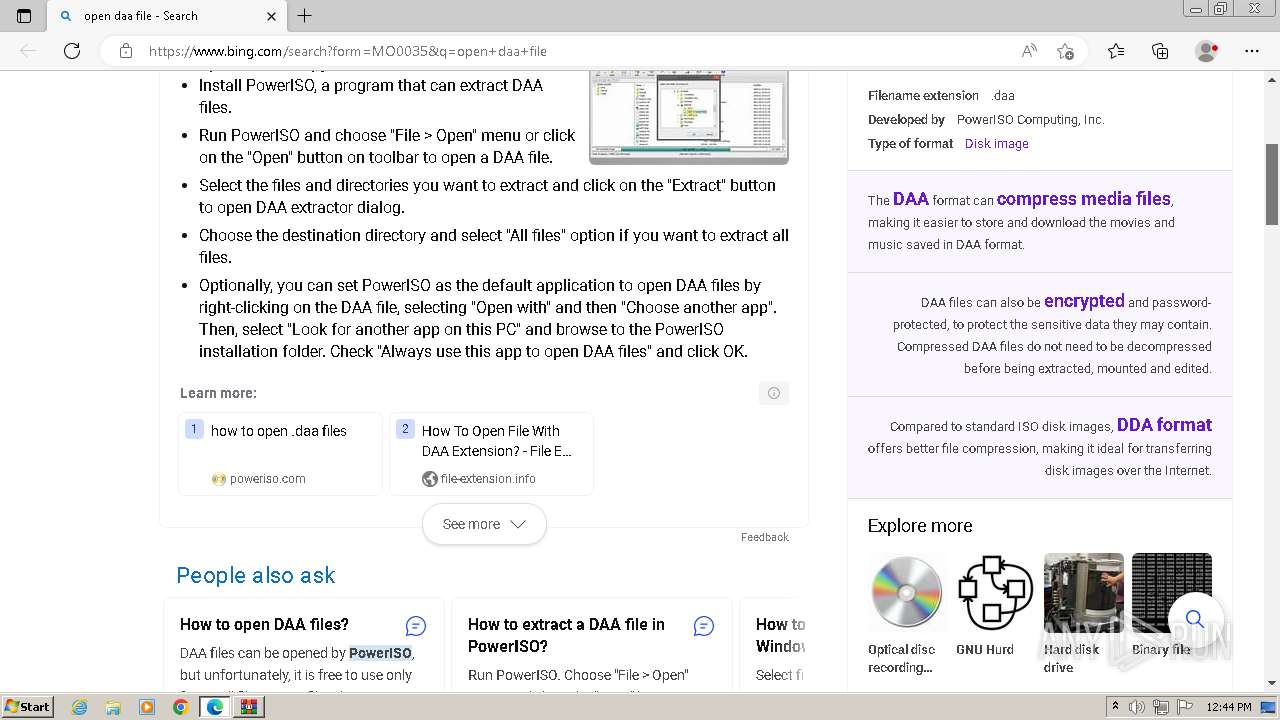Open the Windows Start menu

pyautogui.click(x=27, y=706)
